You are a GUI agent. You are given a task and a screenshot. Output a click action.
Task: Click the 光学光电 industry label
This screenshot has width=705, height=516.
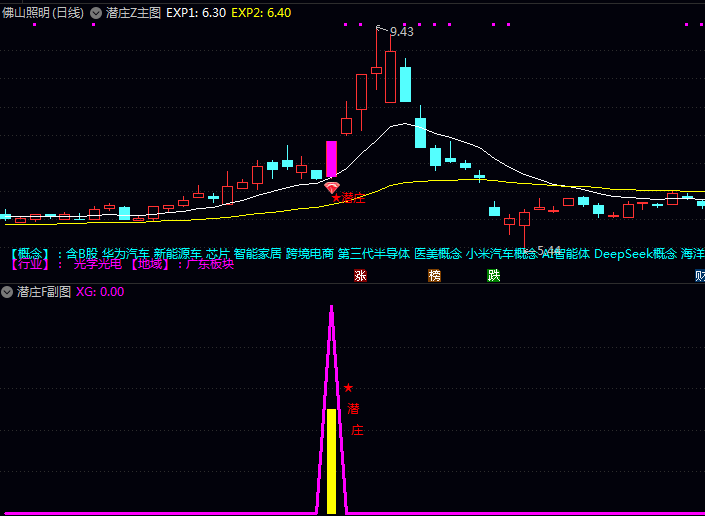[x=98, y=264]
